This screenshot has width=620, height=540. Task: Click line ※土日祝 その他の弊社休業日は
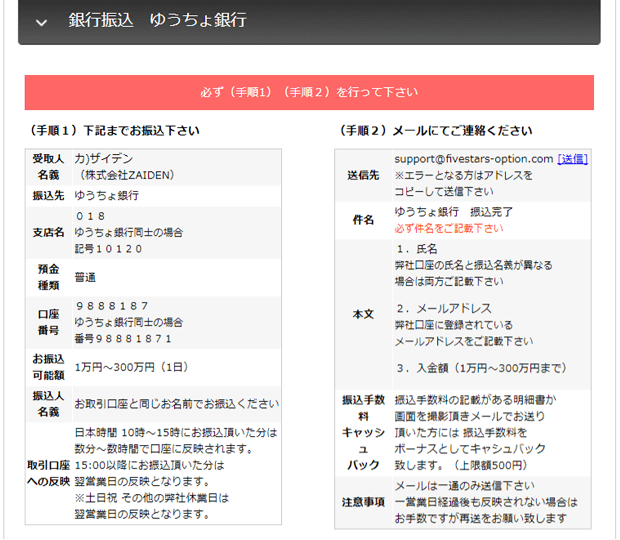click(152, 498)
